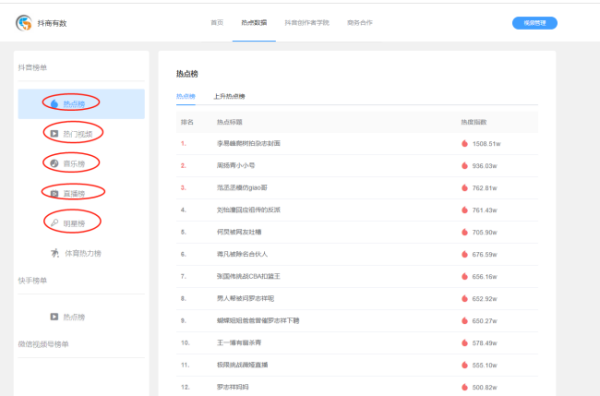Click the 快手榜单 section heading
Viewport: 600px width, 396px height.
click(33, 280)
